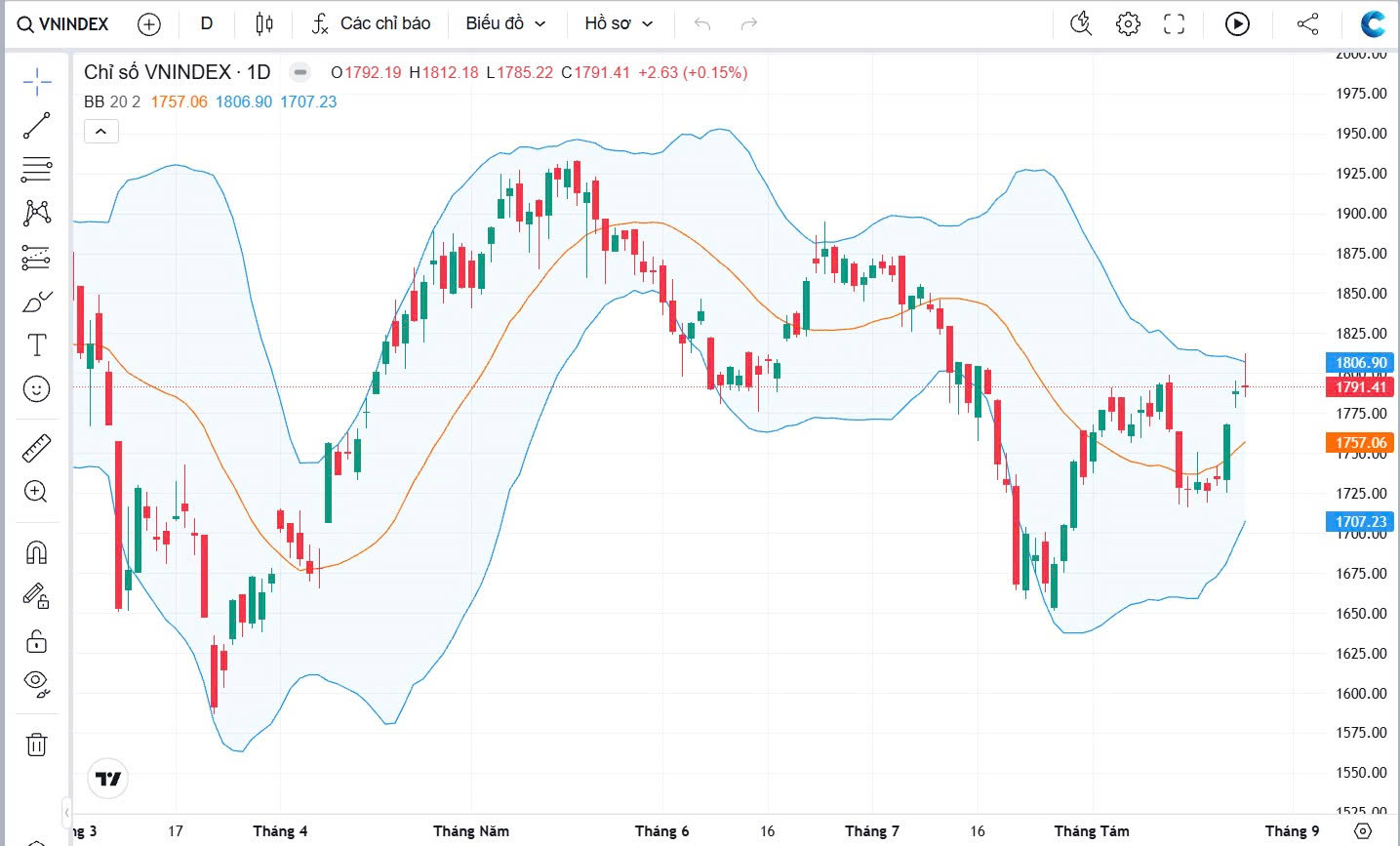Screen dimensions: 1400x846
Task: Select the ruler measure tool
Action: 36,448
